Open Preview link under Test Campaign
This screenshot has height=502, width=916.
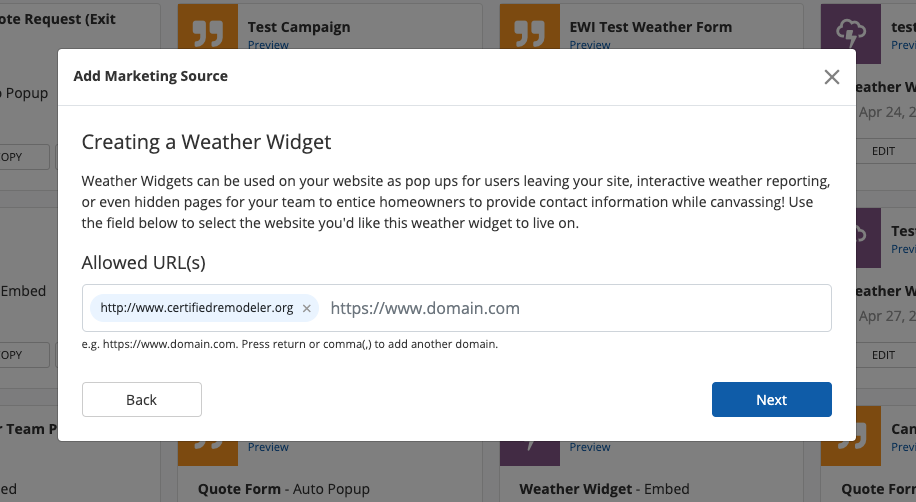268,45
